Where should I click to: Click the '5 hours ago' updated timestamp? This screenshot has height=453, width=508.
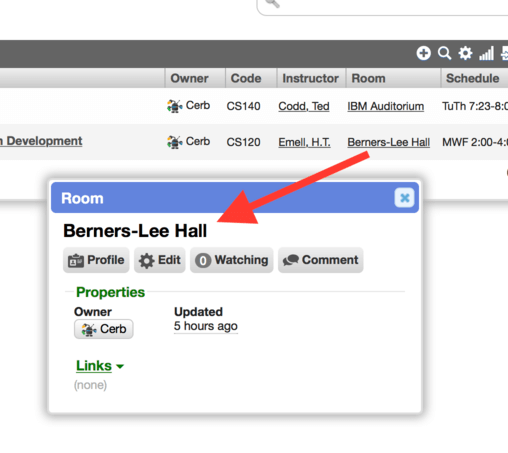tap(206, 326)
